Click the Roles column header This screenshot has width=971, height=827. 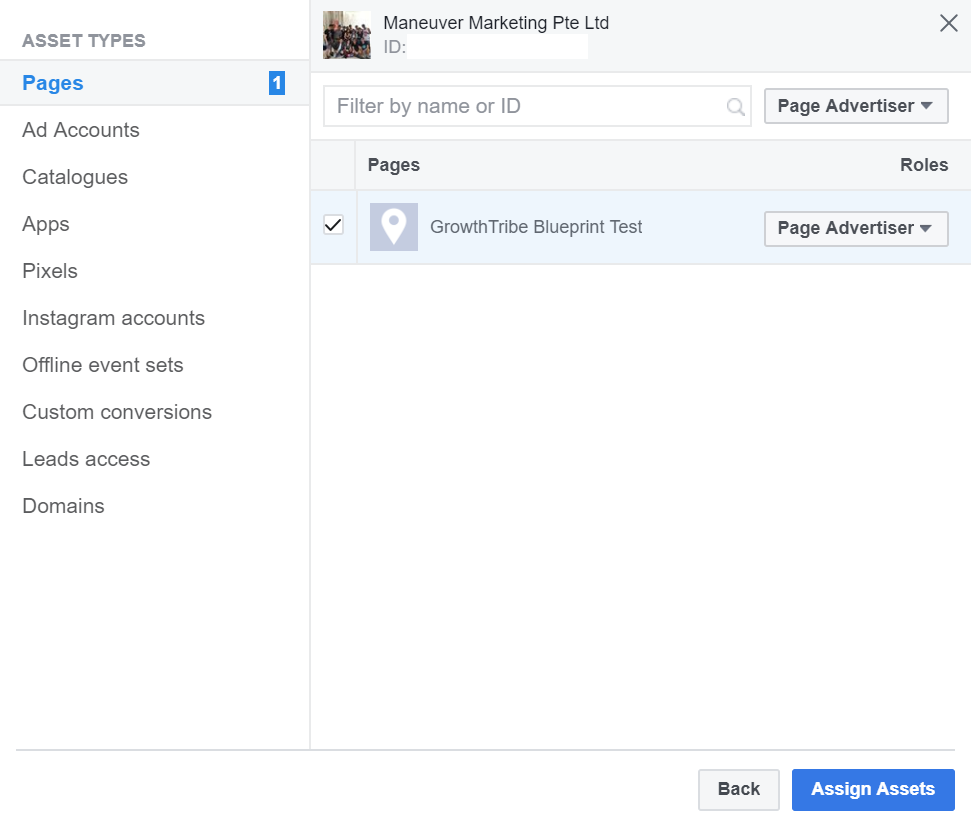924,165
